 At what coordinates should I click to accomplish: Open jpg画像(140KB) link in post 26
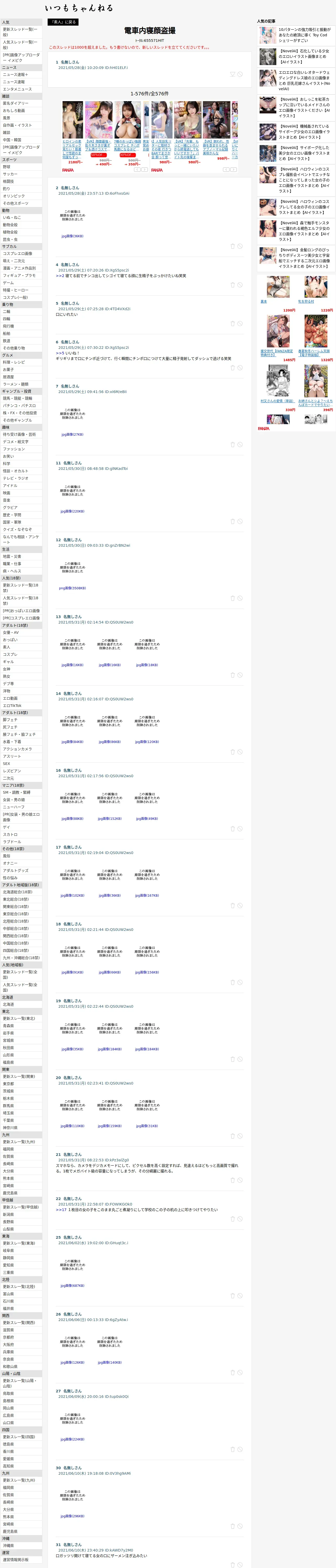(x=110, y=1362)
